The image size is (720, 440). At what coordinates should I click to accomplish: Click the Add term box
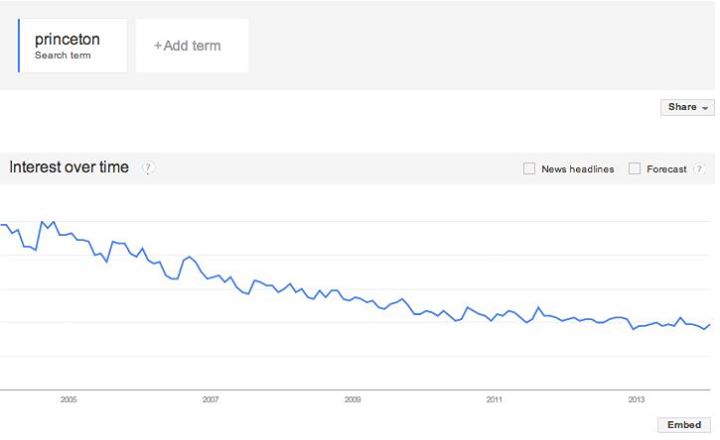[192, 46]
